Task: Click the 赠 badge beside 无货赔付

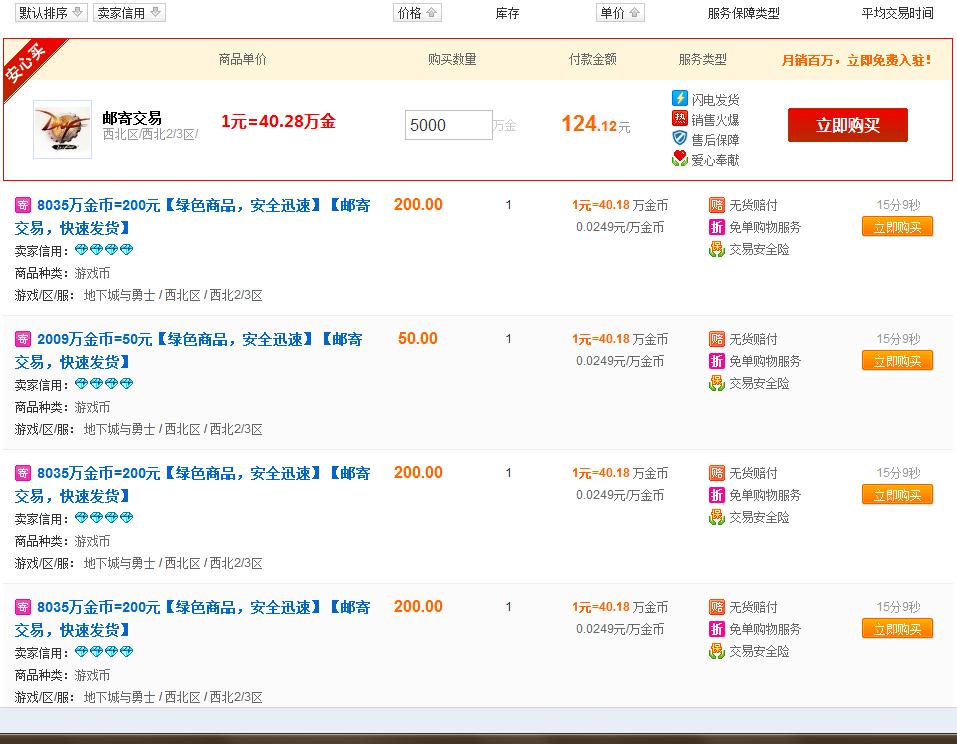Action: pyautogui.click(x=716, y=206)
